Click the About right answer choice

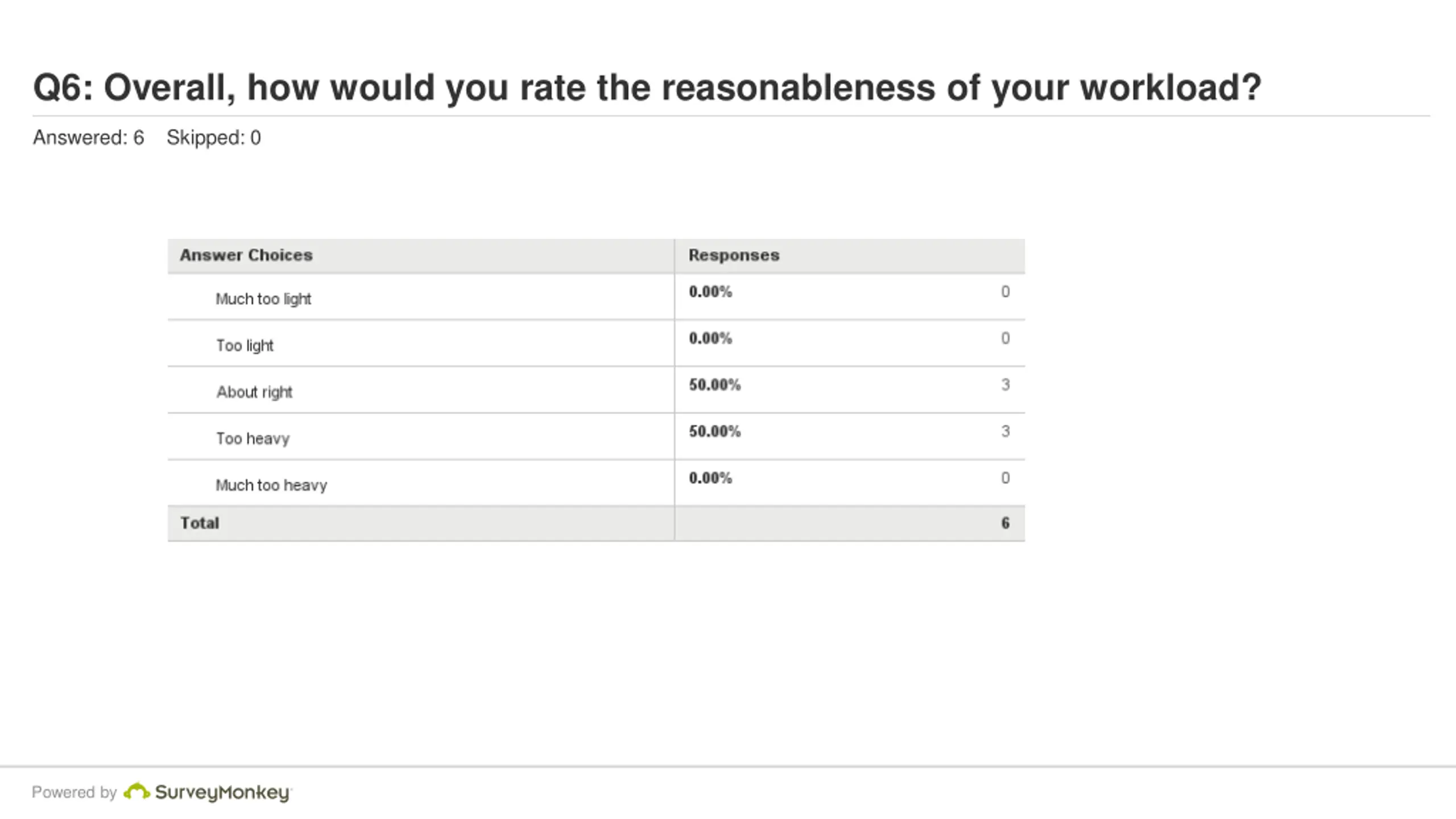pyautogui.click(x=254, y=392)
